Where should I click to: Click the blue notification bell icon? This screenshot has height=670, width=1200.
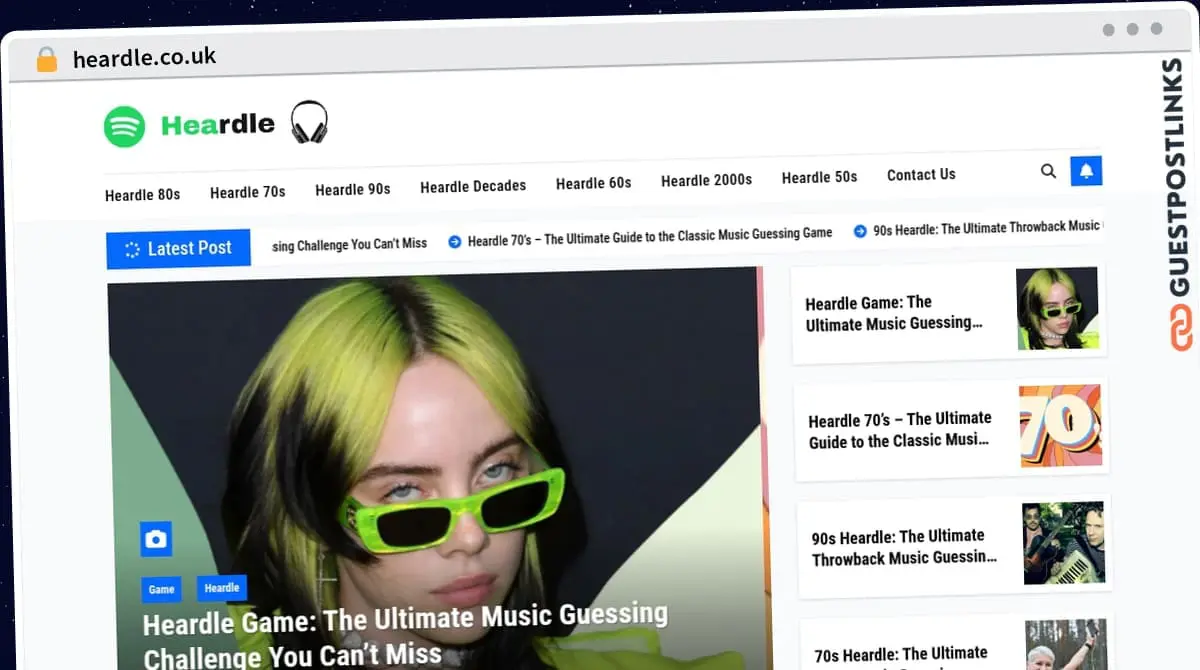[x=1086, y=171]
